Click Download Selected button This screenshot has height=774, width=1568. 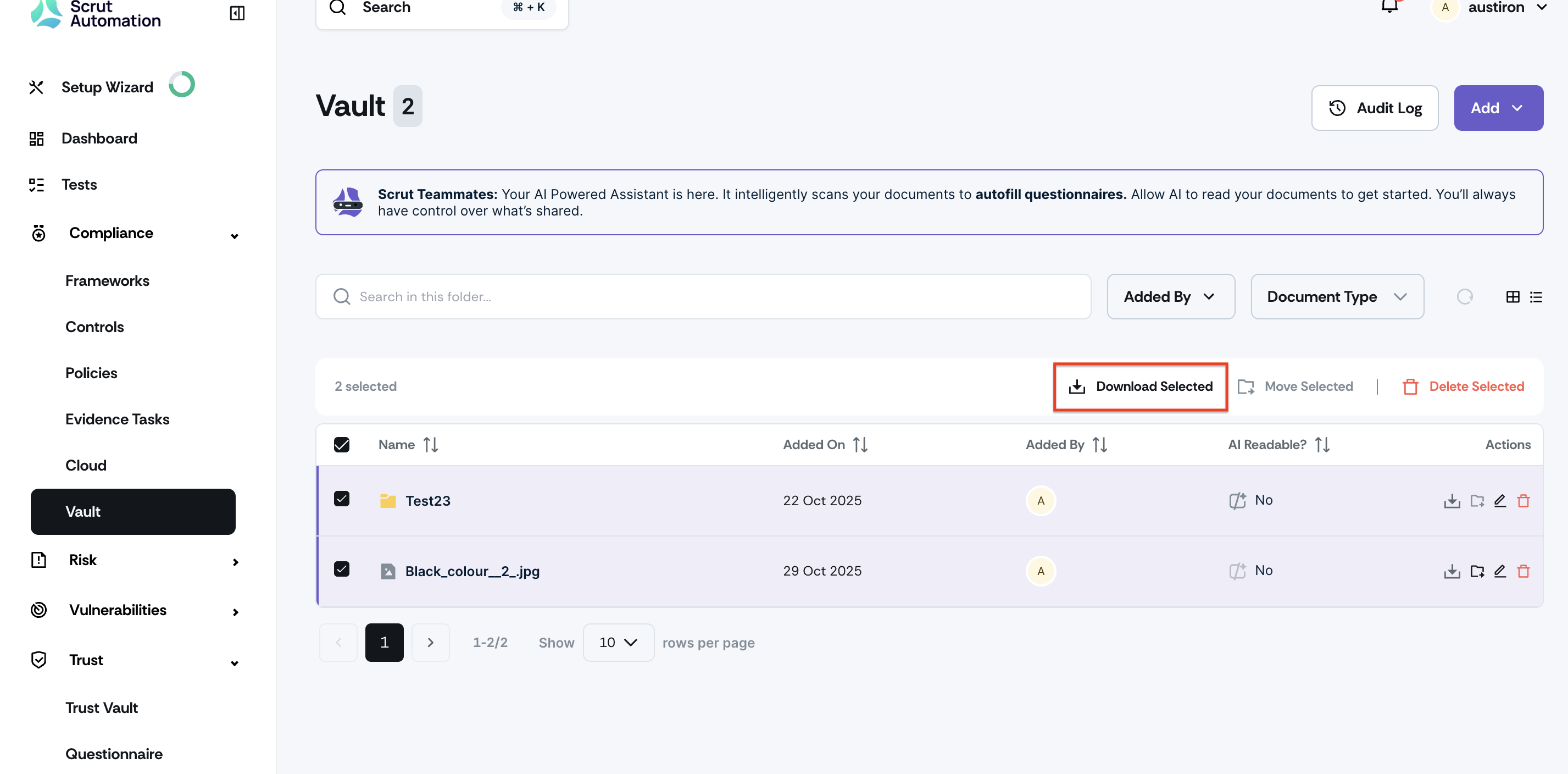point(1140,386)
